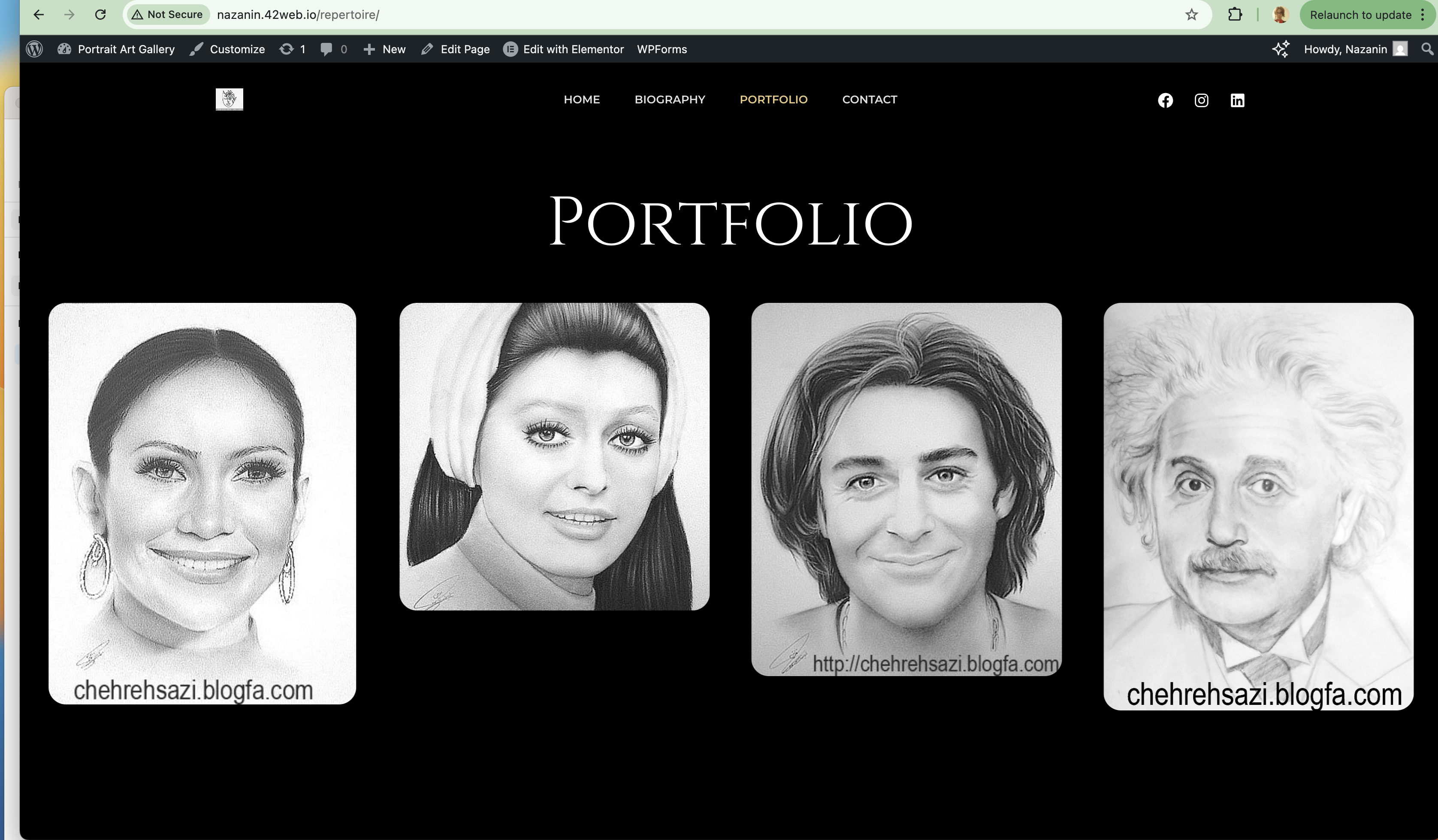Screen dimensions: 1438x840
Task: Open portrait of smiling long-haired man
Action: 906,489
